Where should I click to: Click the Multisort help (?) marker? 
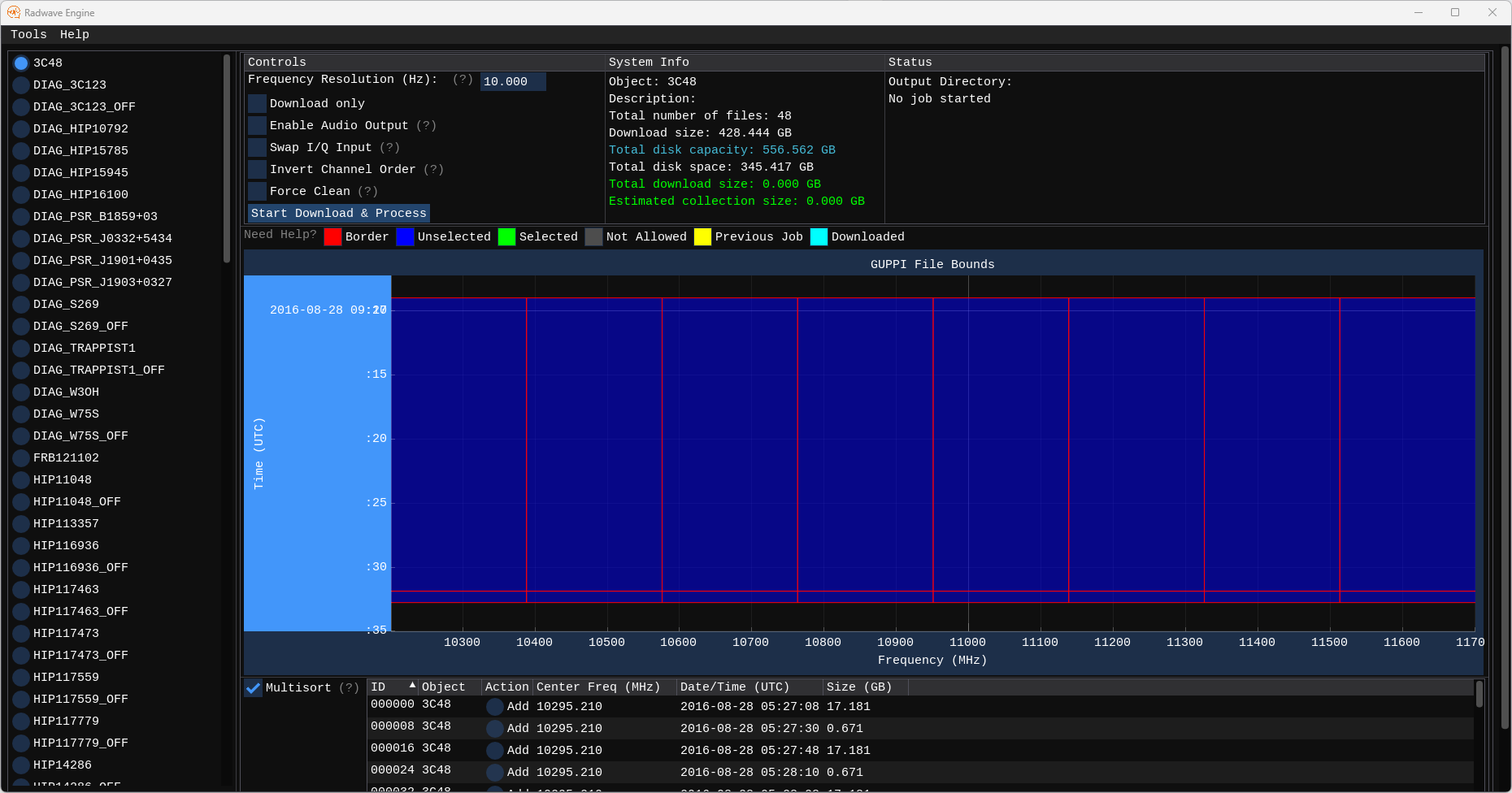click(350, 687)
